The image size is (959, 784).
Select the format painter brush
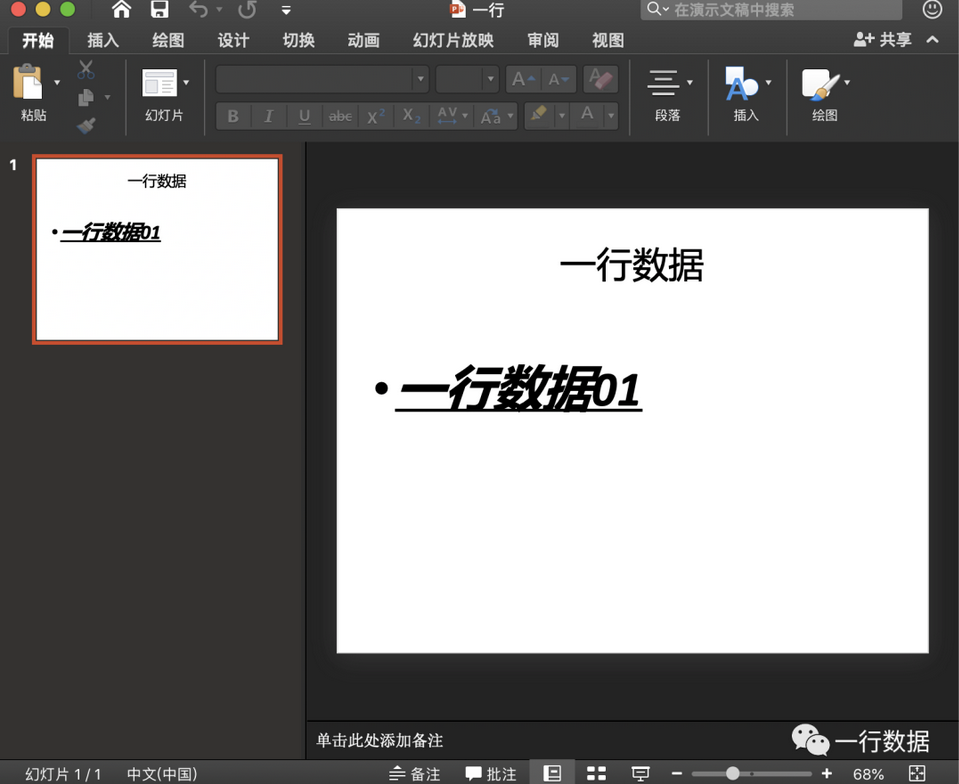click(x=86, y=125)
